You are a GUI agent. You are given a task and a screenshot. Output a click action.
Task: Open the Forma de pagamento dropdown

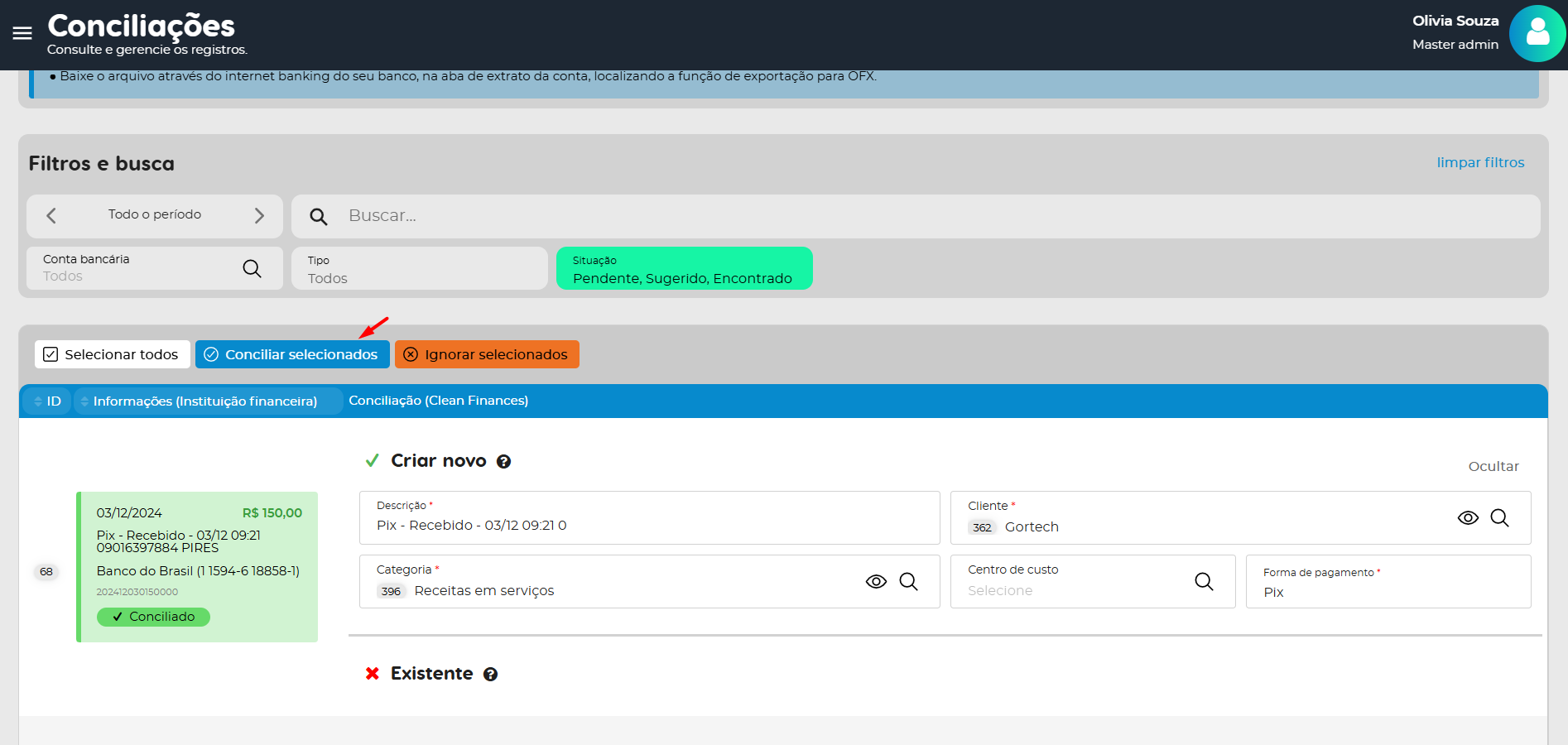[x=1388, y=583]
